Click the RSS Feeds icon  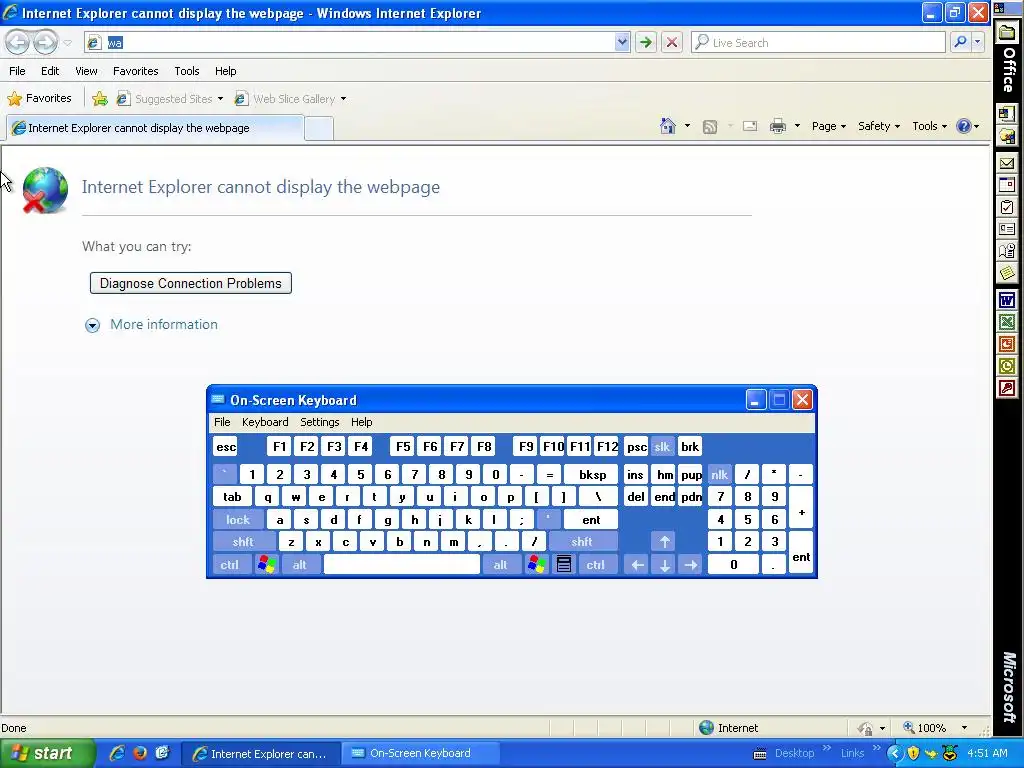click(710, 127)
